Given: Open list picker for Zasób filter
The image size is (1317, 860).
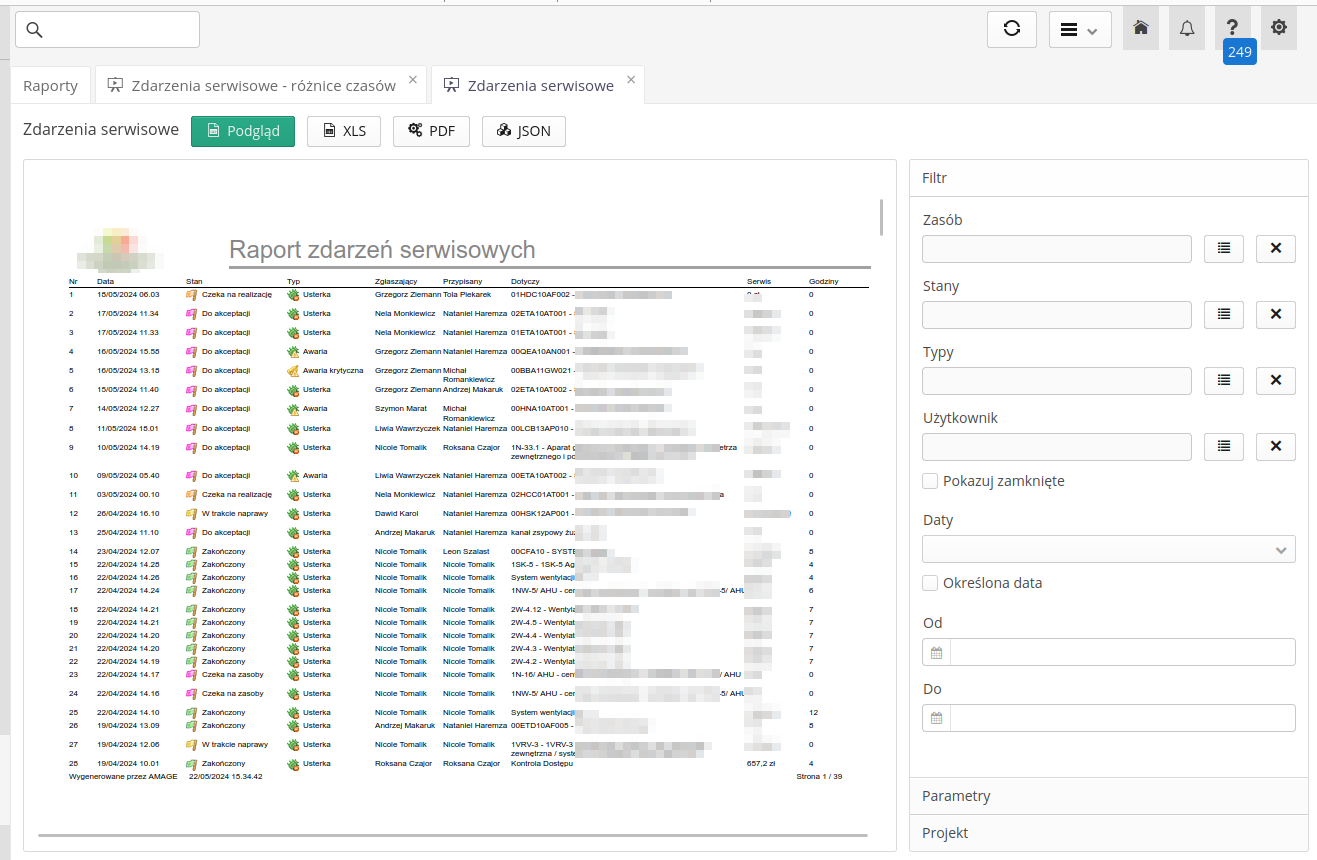Looking at the screenshot, I should coord(1223,249).
